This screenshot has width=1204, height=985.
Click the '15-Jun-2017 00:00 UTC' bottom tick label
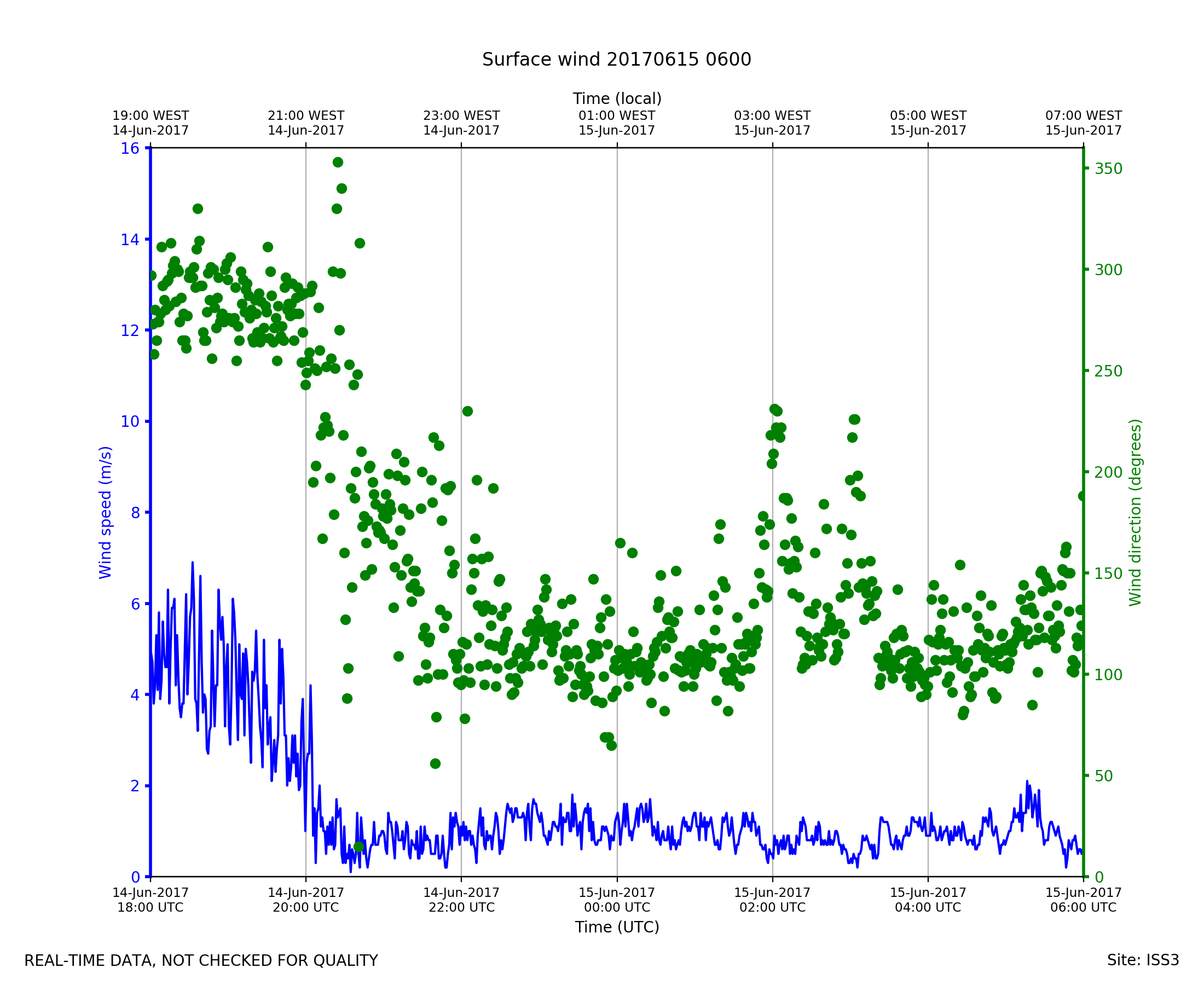tap(617, 900)
